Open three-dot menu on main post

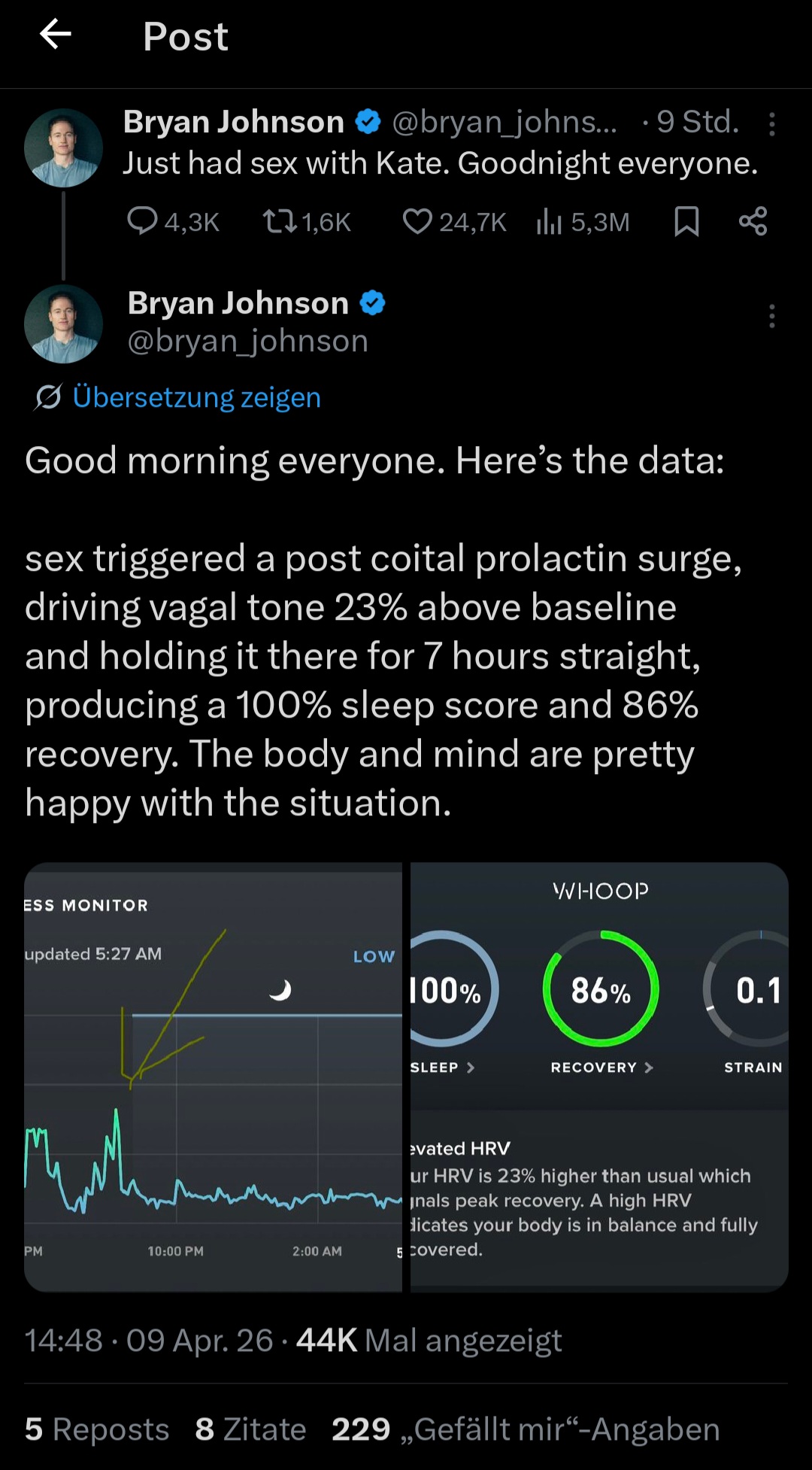pyautogui.click(x=771, y=316)
